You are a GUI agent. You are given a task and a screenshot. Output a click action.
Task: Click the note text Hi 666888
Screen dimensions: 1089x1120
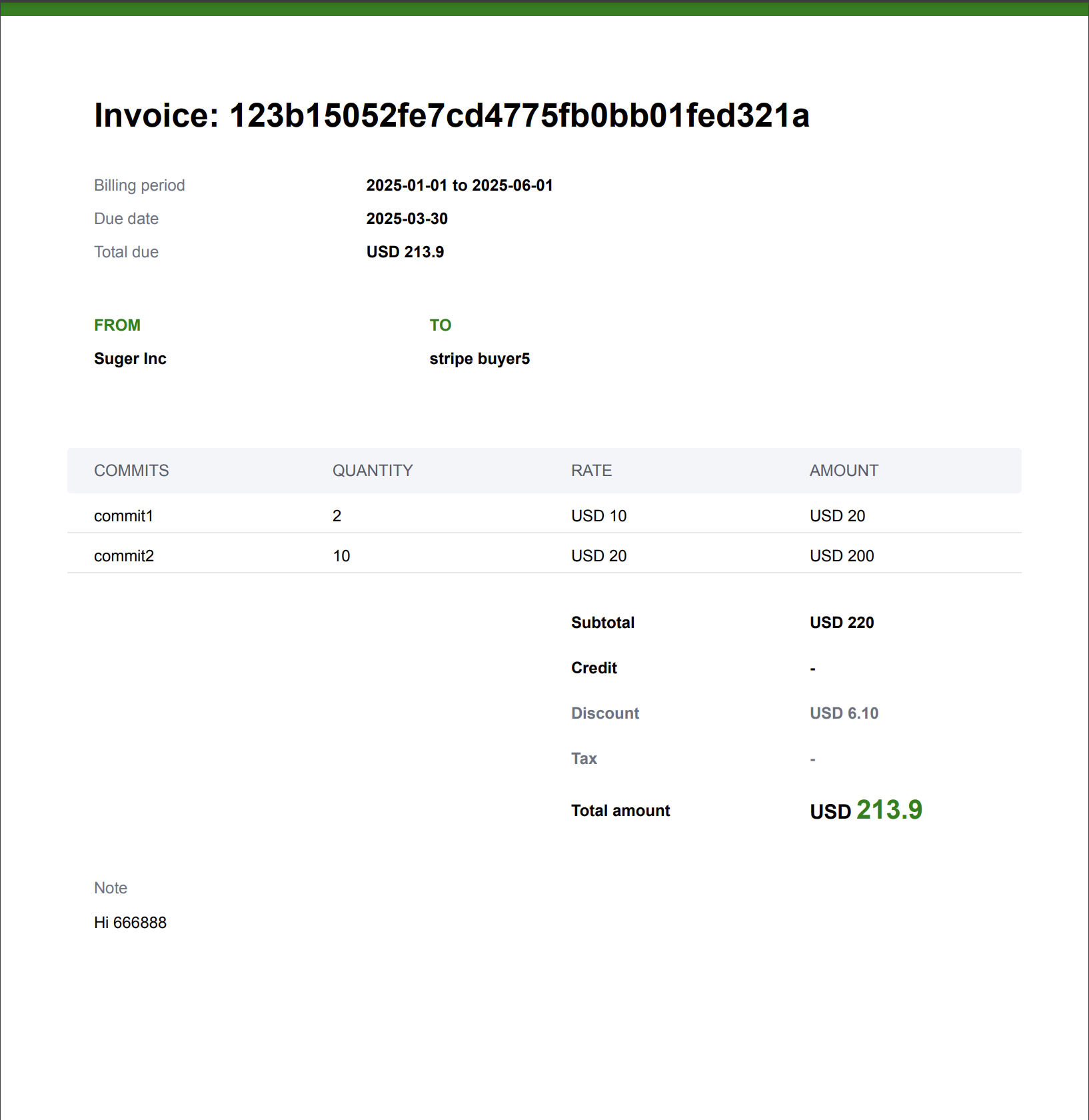pos(130,923)
